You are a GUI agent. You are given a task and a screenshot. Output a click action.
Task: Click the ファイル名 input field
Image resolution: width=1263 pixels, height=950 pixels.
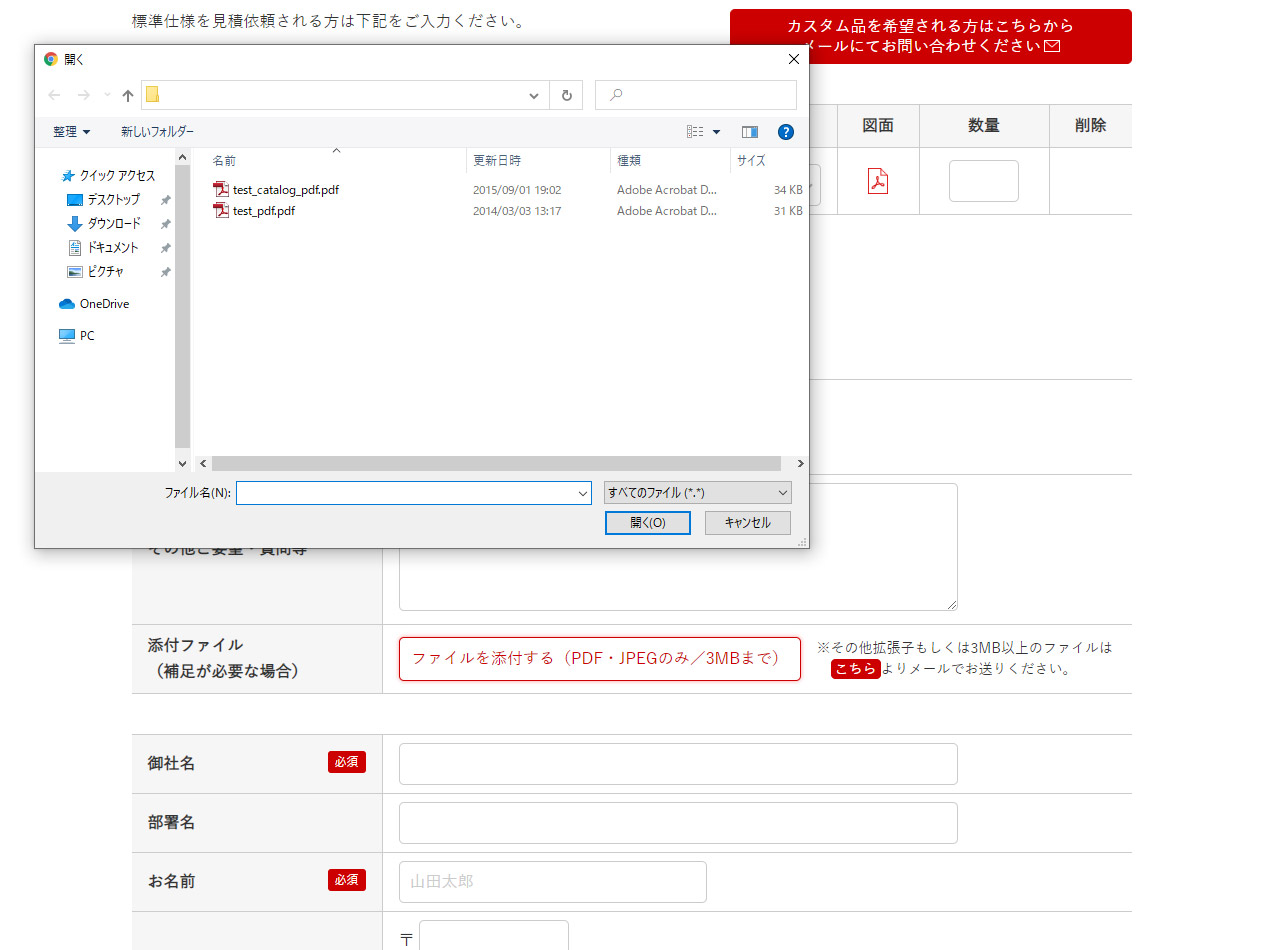406,493
